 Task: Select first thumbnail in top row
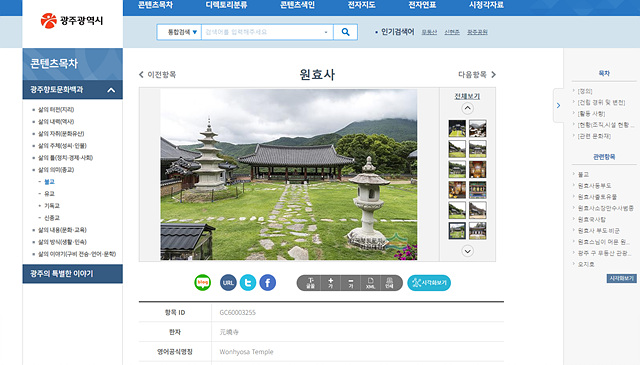pos(457,128)
